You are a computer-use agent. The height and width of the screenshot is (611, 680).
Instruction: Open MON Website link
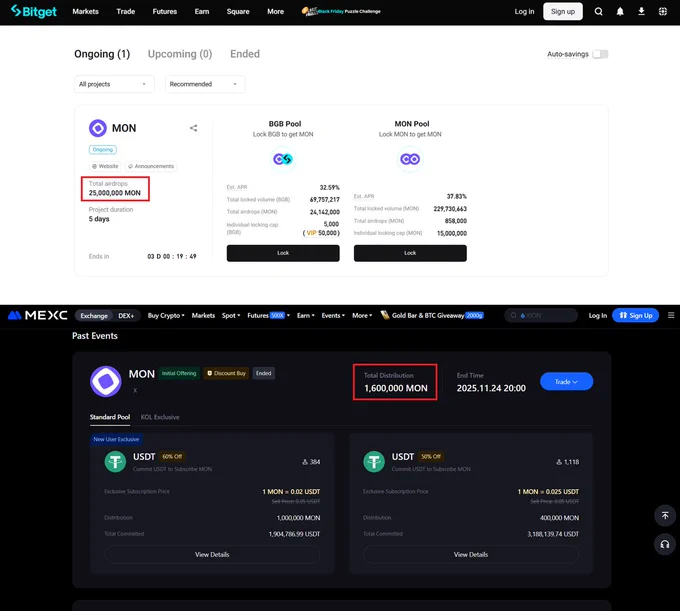coord(105,167)
